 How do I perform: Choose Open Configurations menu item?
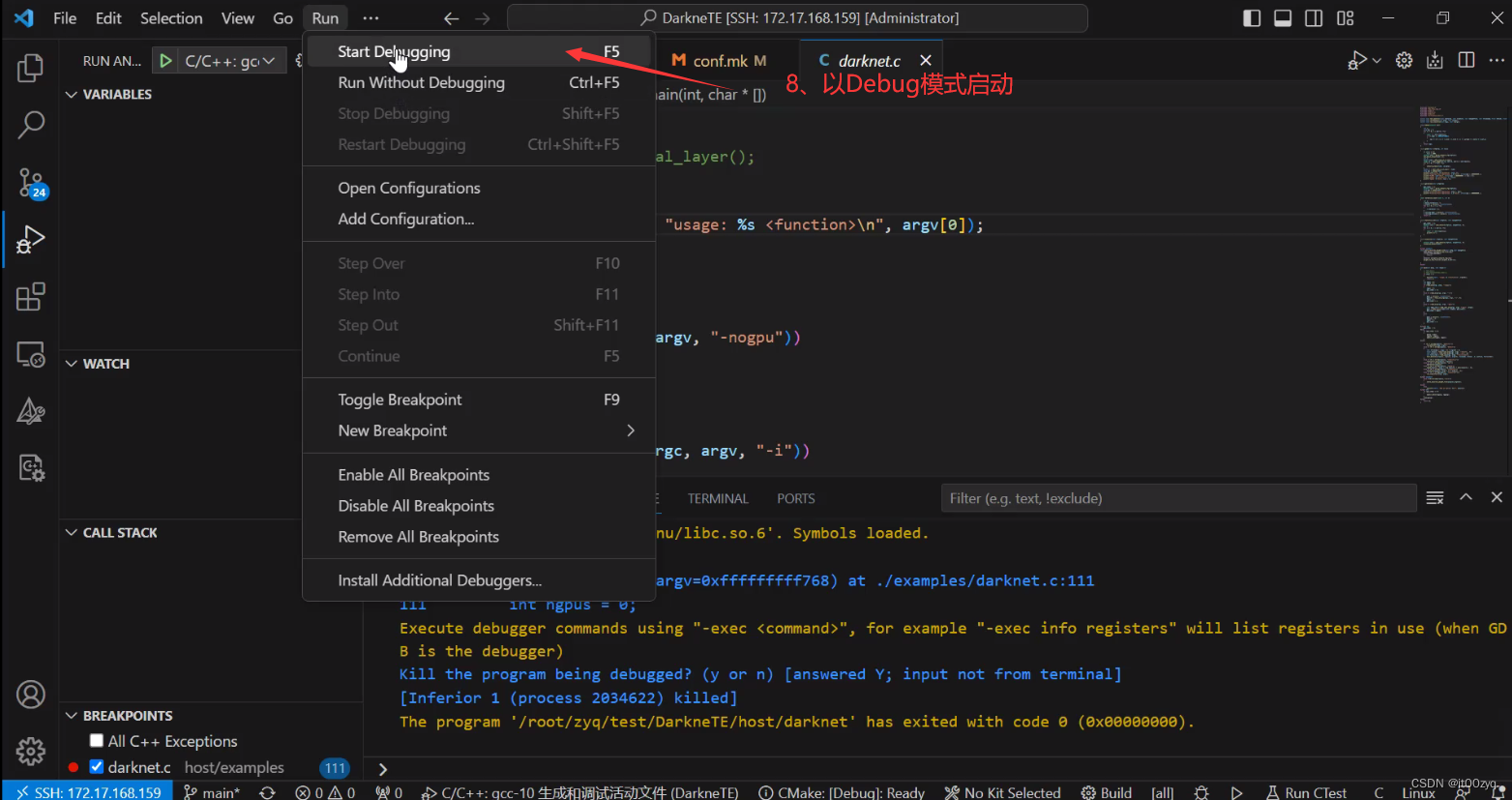pos(479,188)
